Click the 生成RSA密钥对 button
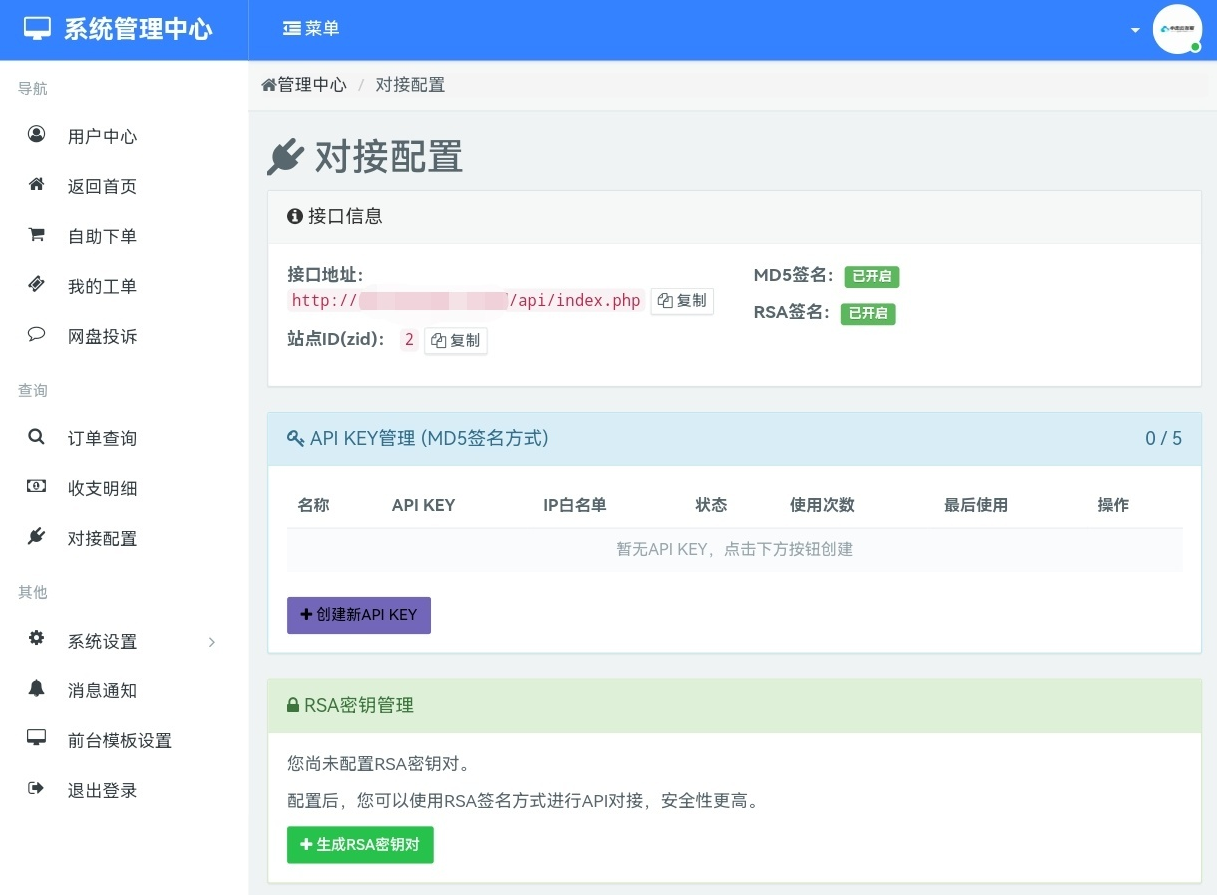The width and height of the screenshot is (1217, 895). click(360, 845)
